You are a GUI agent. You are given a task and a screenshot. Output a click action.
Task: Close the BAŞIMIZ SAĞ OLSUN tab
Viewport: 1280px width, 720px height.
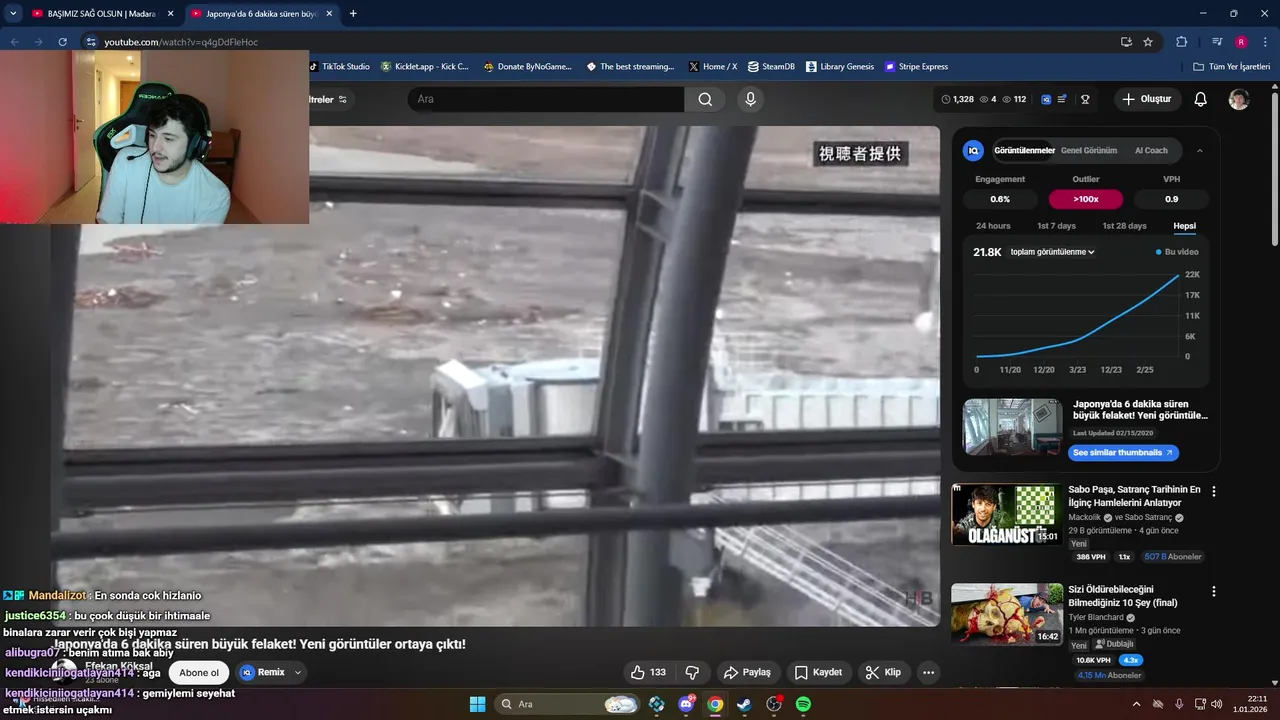170,14
